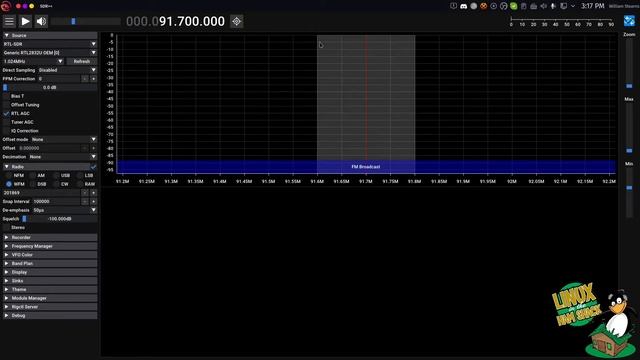Click the Snap Interval input field
The image size is (640, 360).
coord(56,202)
